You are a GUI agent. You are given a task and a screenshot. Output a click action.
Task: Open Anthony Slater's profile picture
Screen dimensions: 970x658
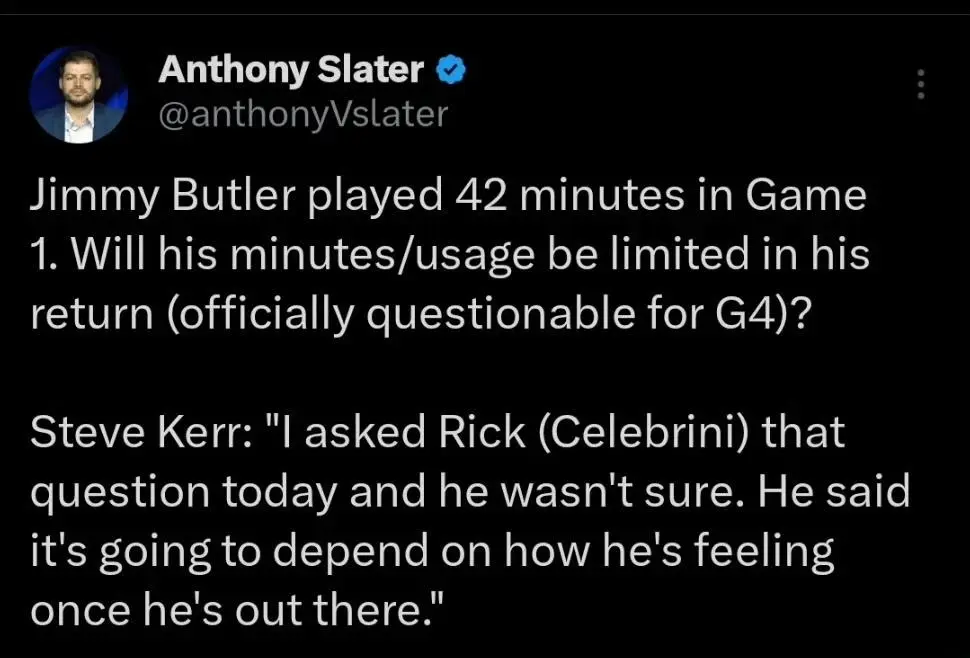tap(79, 95)
